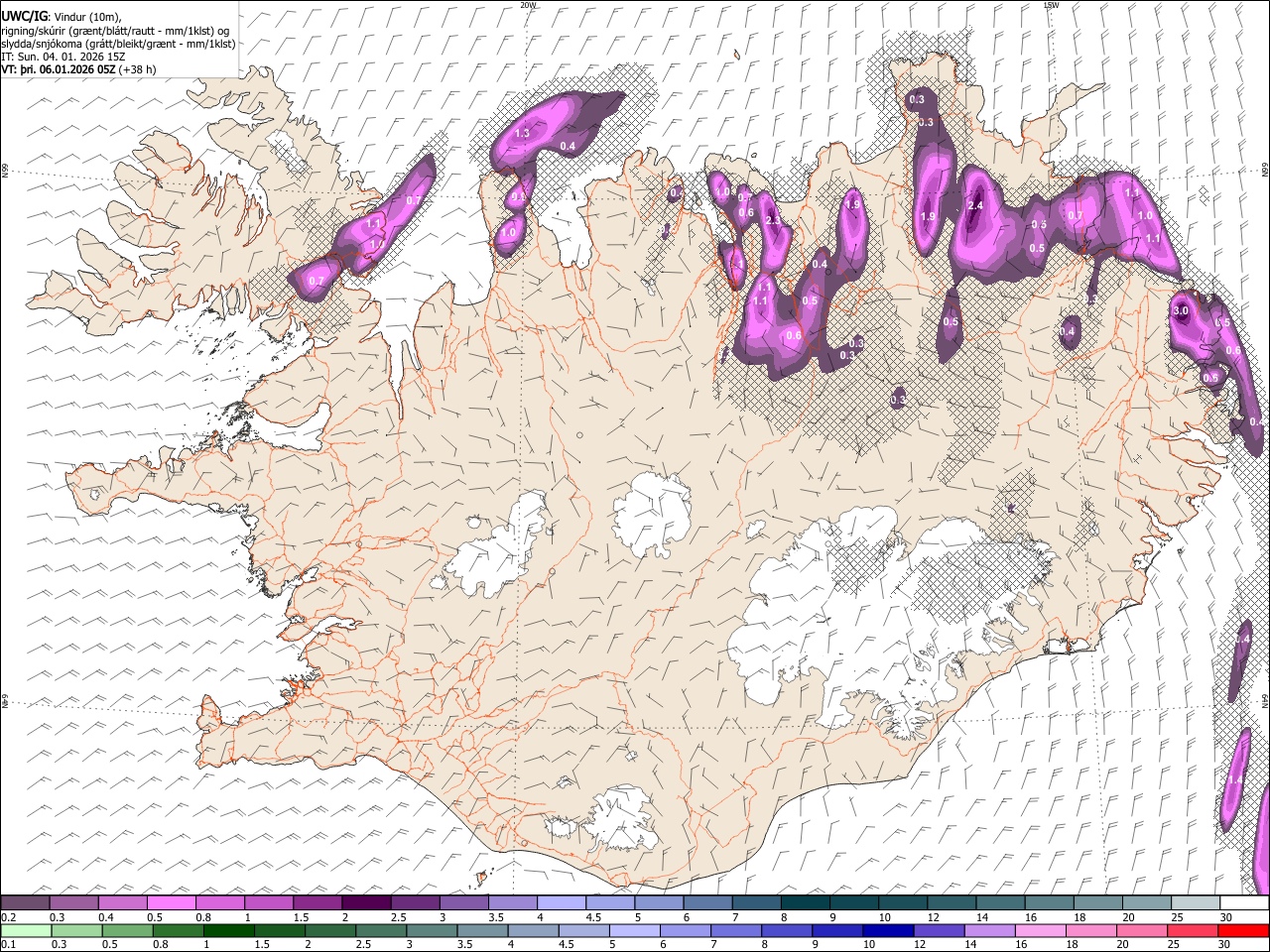Select the white 30 swatch in upper legend

point(1244,903)
